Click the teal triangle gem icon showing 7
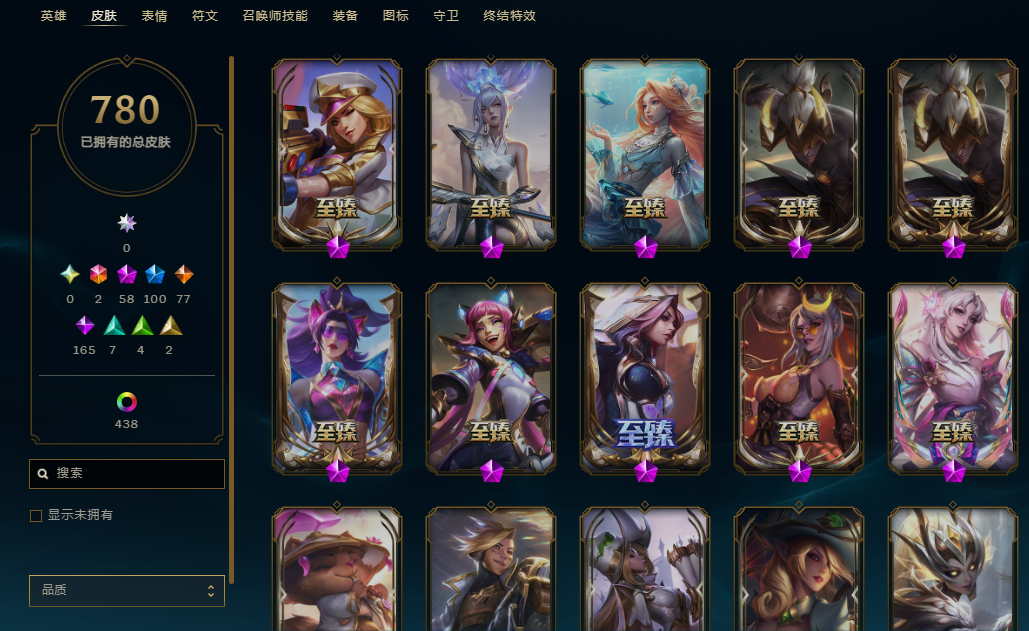 coord(114,325)
